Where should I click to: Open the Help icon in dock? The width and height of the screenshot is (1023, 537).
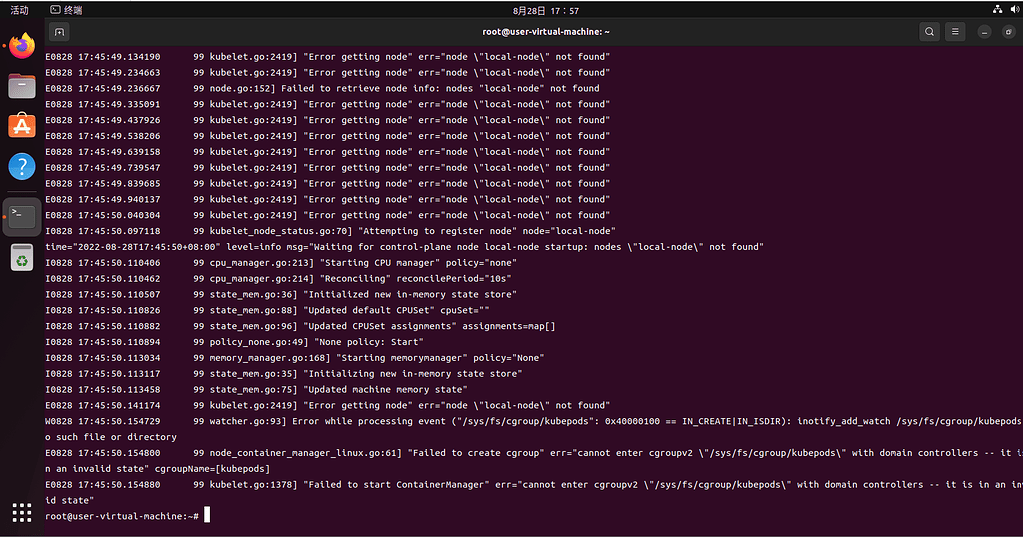click(22, 167)
